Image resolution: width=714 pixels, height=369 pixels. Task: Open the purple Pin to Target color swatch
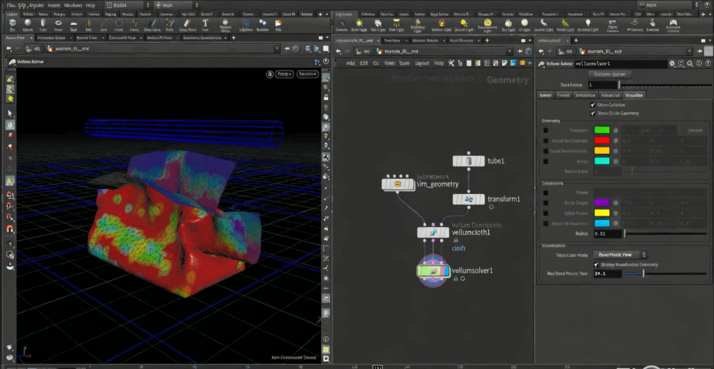tap(602, 203)
